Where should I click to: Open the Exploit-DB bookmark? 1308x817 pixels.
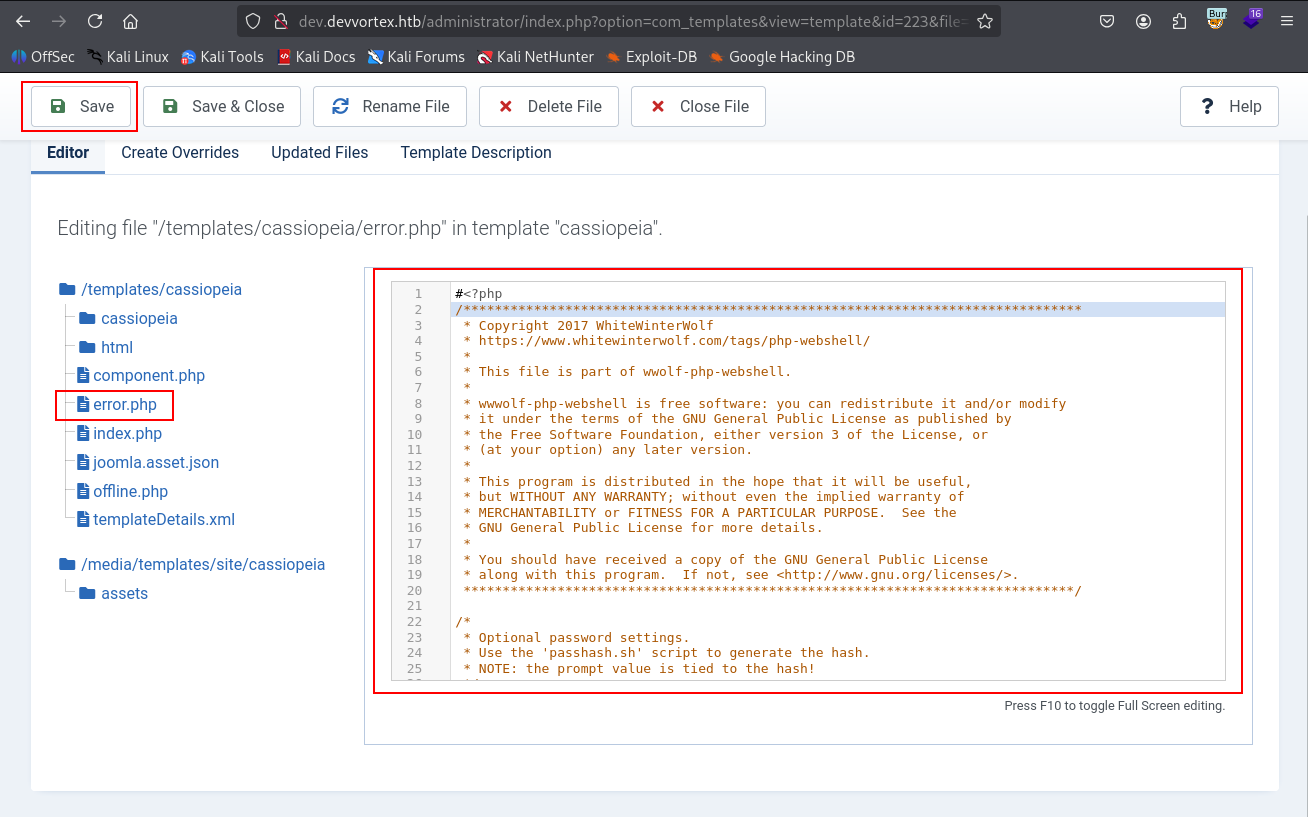tap(651, 57)
